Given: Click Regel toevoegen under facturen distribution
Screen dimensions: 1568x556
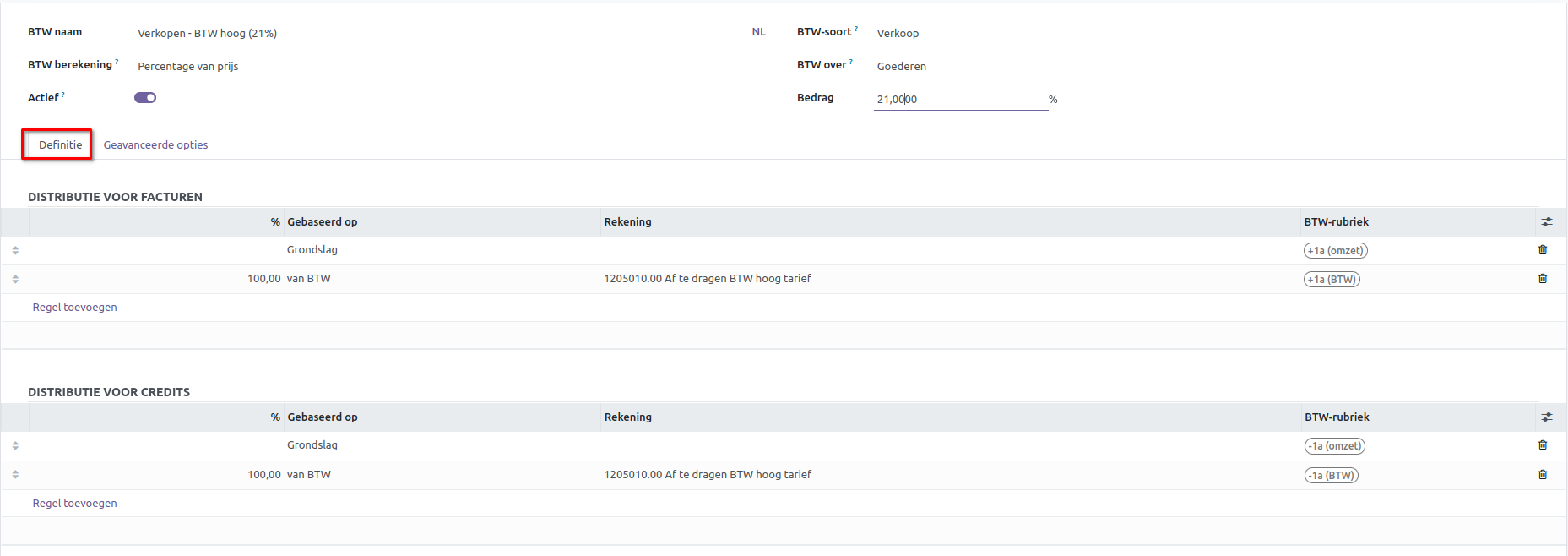Looking at the screenshot, I should click(x=74, y=308).
